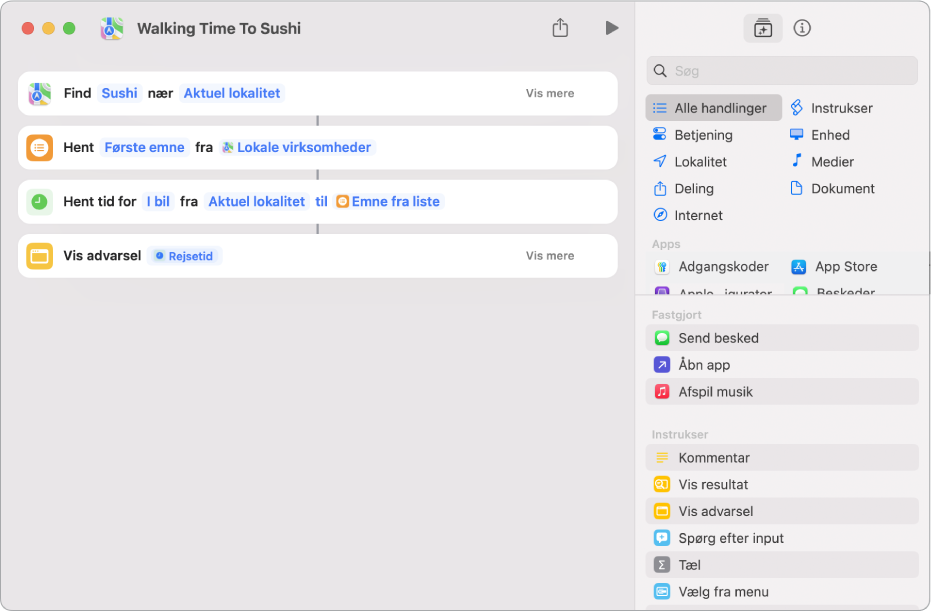Select the Send besked pinned action
The width and height of the screenshot is (931, 612).
point(781,338)
